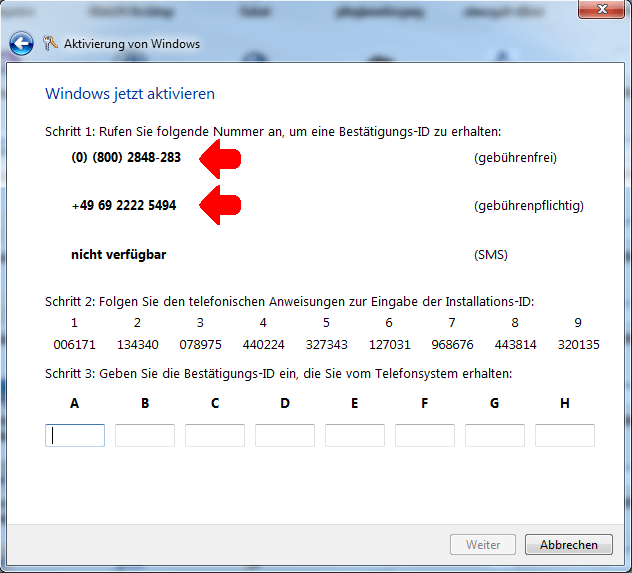Click installation ID block 127031
The width and height of the screenshot is (632, 573).
click(x=389, y=345)
